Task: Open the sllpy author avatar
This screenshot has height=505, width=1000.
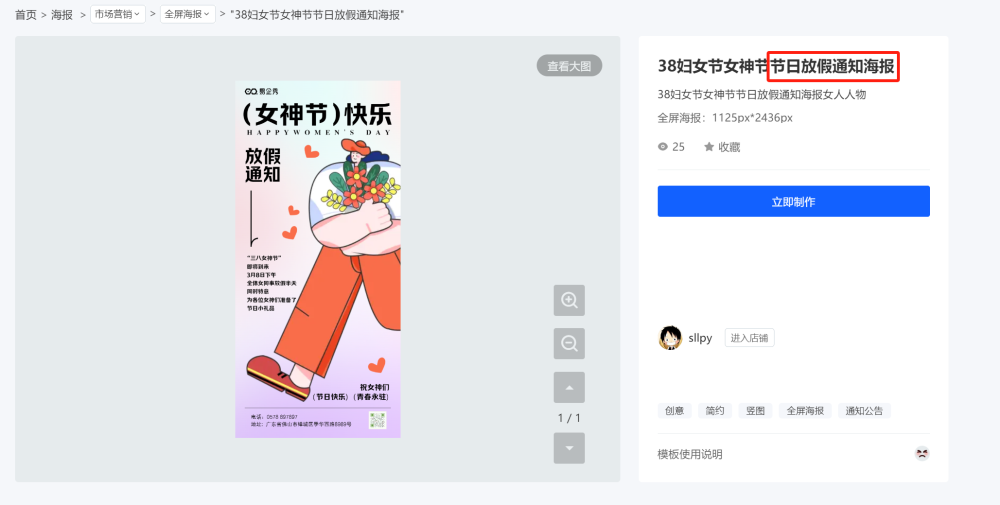Action: [670, 338]
